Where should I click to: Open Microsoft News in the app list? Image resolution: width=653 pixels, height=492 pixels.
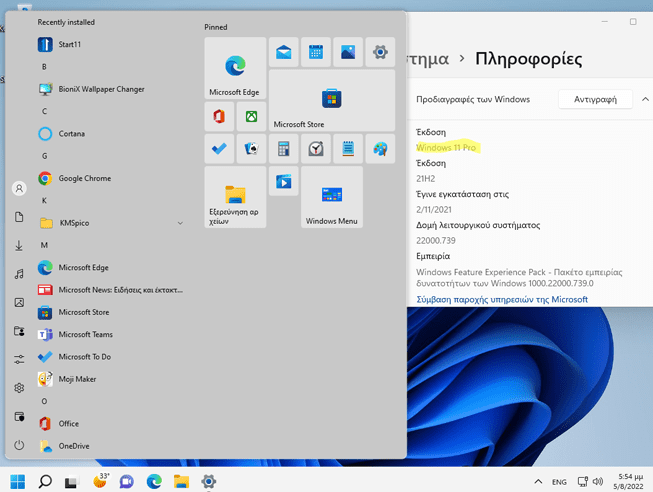[x=110, y=290]
